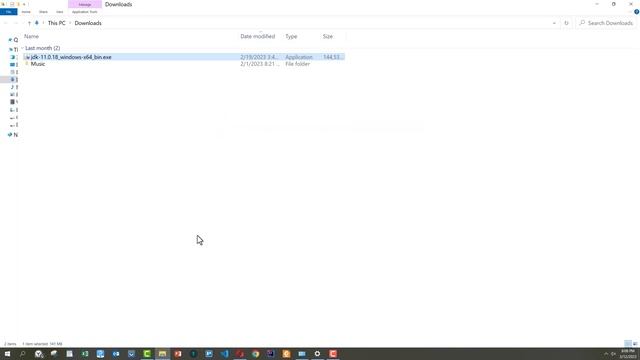Show hidden system tray icons

pyautogui.click(x=606, y=354)
